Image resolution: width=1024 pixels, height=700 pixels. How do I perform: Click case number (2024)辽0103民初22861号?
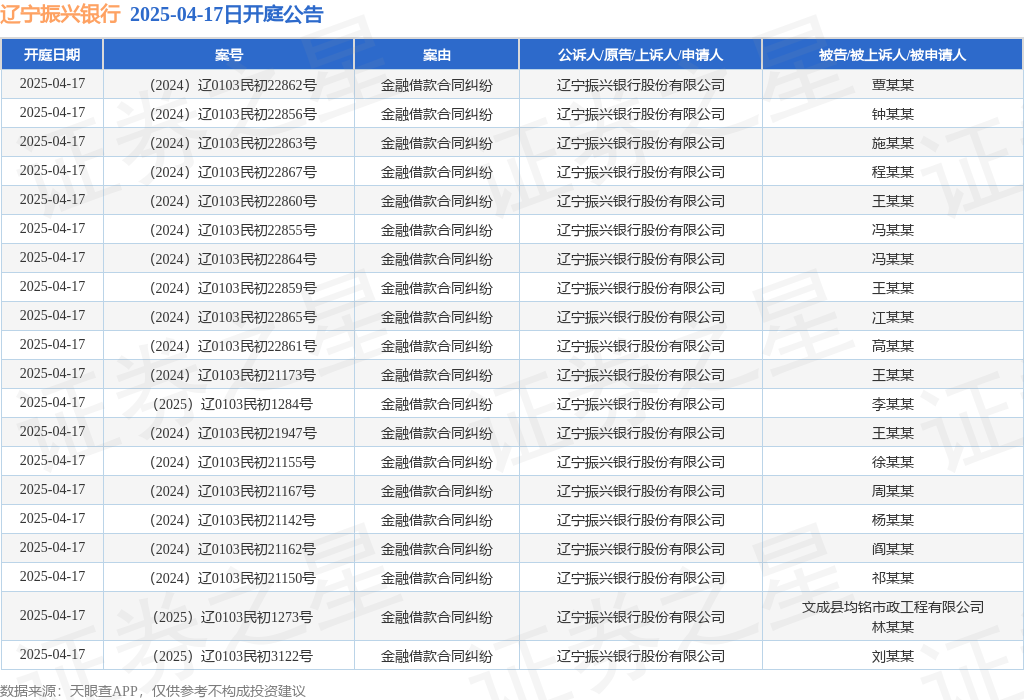click(x=233, y=346)
